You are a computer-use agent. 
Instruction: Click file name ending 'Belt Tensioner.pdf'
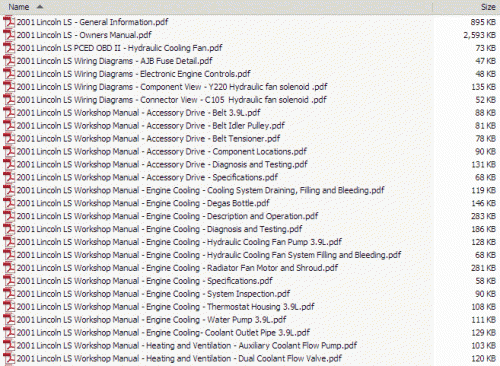pos(148,139)
